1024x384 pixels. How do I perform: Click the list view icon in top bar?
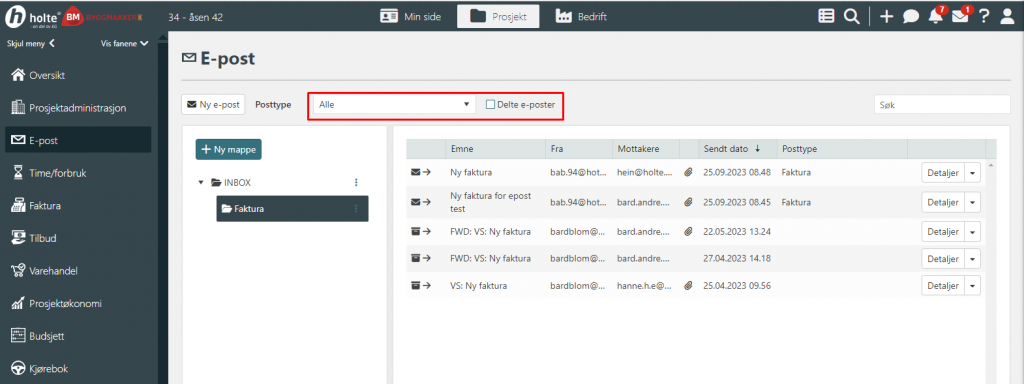pos(826,17)
